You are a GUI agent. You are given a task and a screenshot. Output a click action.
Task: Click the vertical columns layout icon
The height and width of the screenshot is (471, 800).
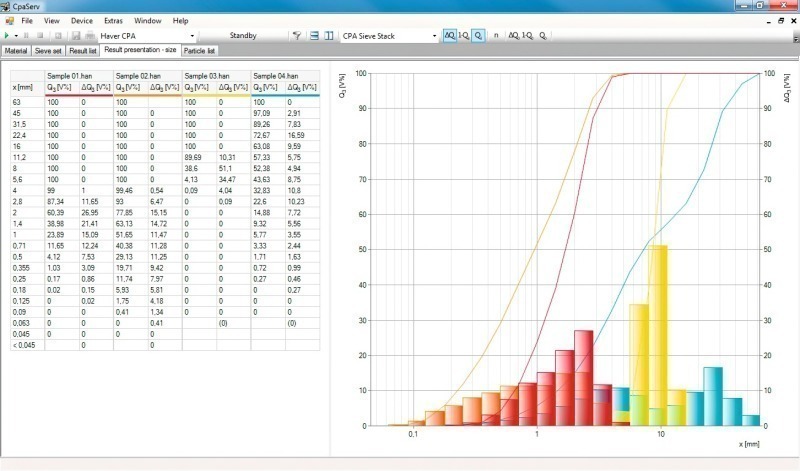pyautogui.click(x=329, y=36)
